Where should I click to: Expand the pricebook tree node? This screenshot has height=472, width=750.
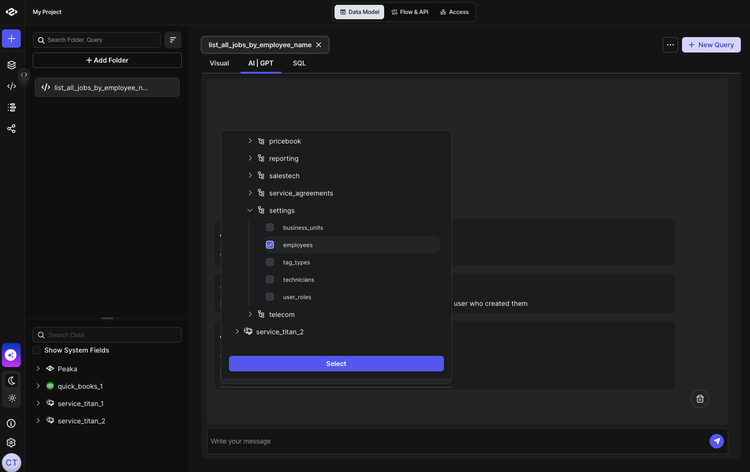pyautogui.click(x=250, y=141)
